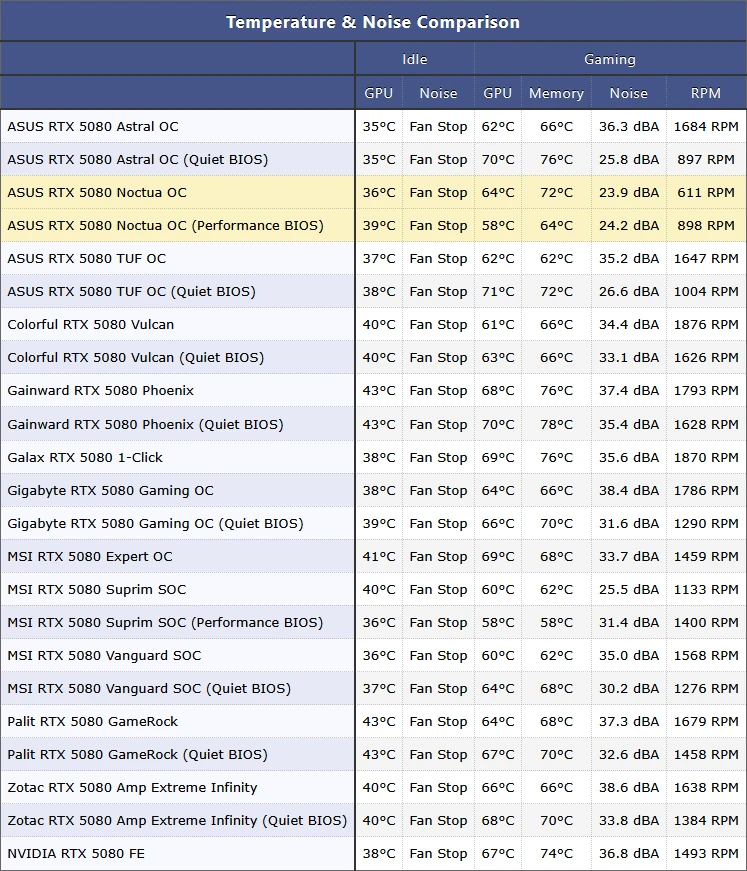The height and width of the screenshot is (871, 747).
Task: Click 'Colorful RTX 5080 Vulcan (Quiet BIOS)'
Action: [x=136, y=358]
